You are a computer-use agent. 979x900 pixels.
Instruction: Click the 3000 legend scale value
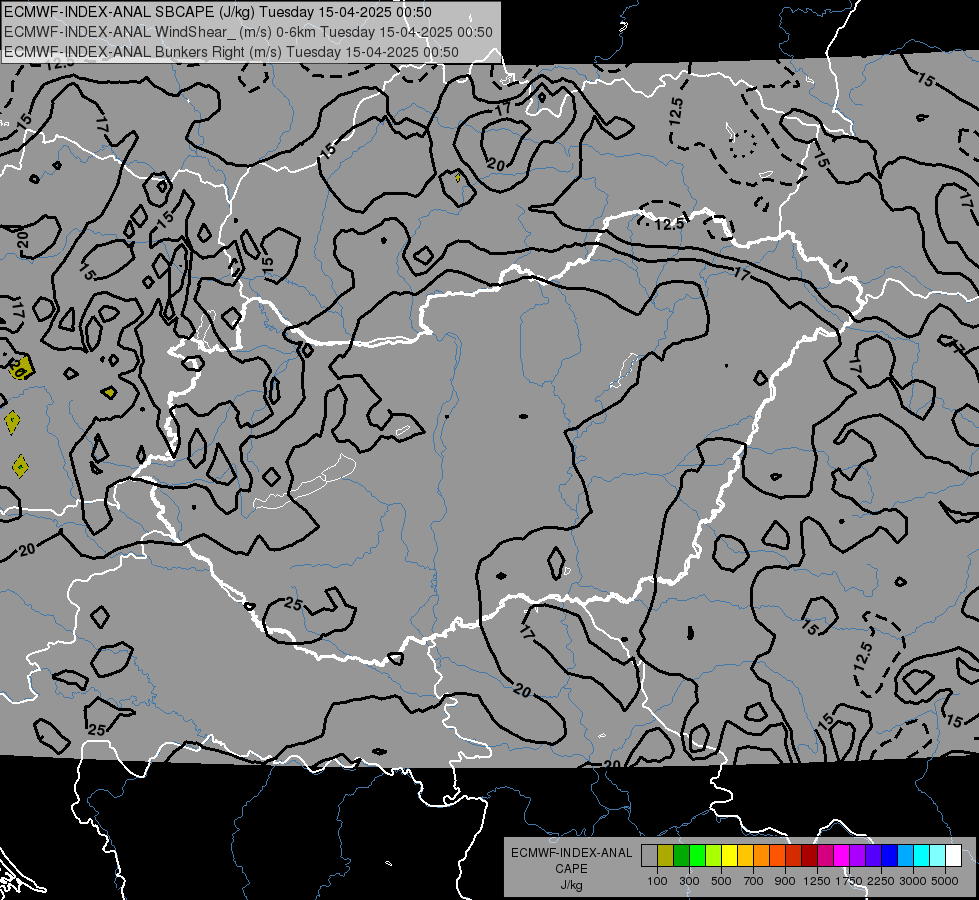click(913, 881)
